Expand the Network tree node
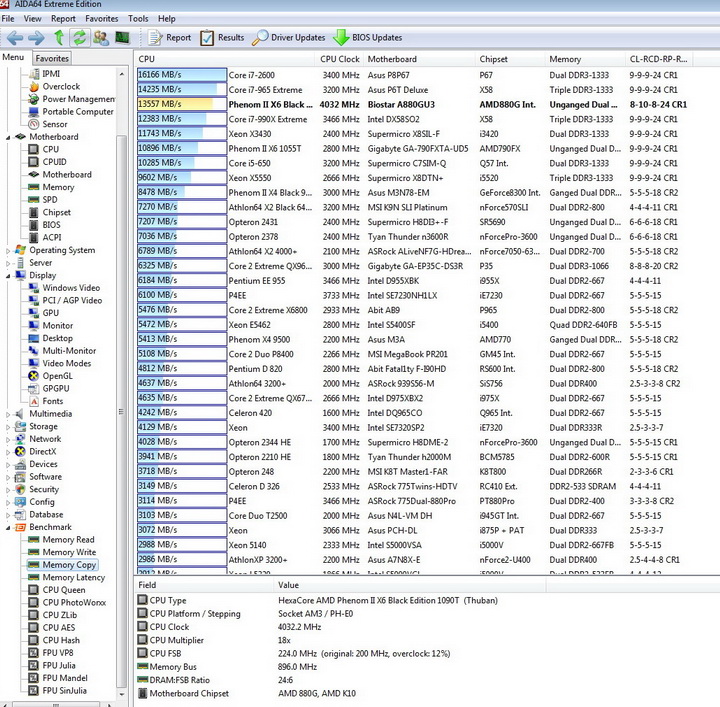Screen dimensions: 720x707 click(x=8, y=439)
